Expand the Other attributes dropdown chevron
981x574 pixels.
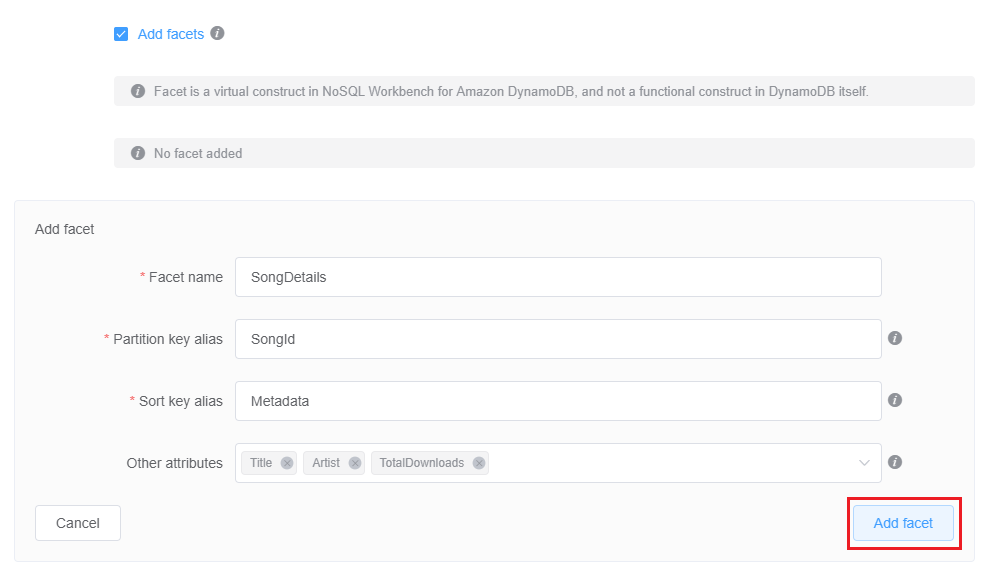[x=864, y=463]
